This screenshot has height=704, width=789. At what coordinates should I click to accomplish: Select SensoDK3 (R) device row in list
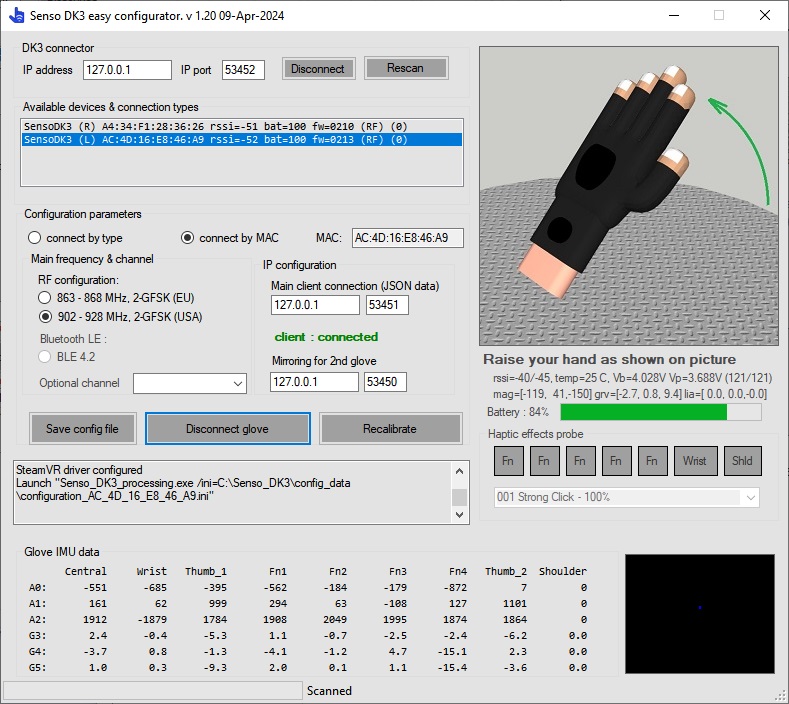(242, 126)
